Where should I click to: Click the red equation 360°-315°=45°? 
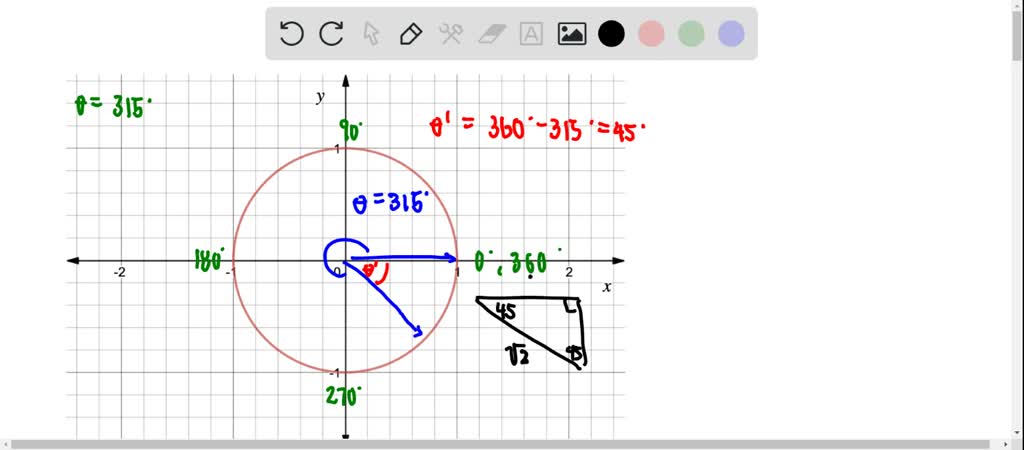click(x=566, y=128)
